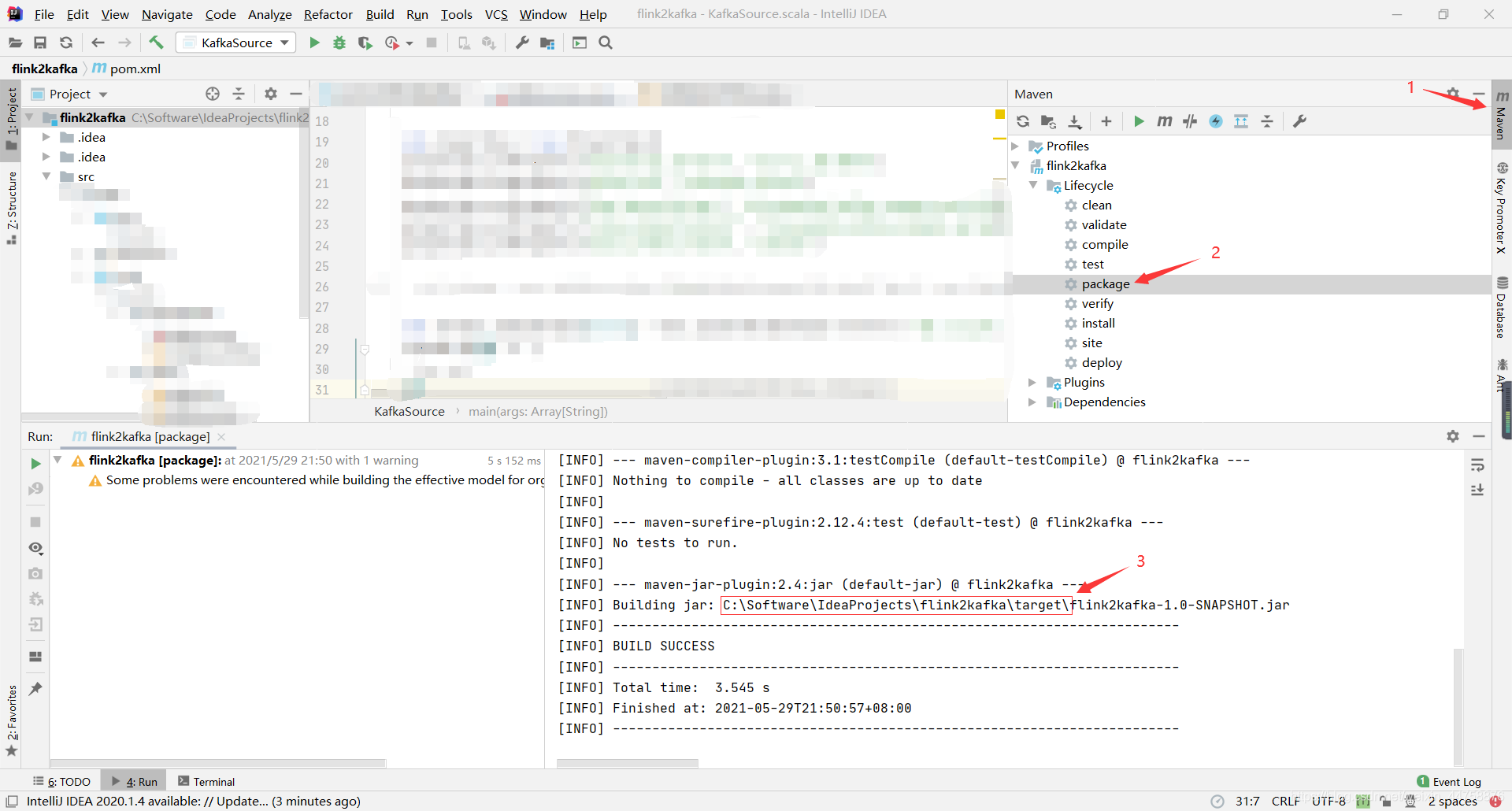Close the flink2kafka [package] run tab
The height and width of the screenshot is (811, 1512).
tap(221, 437)
